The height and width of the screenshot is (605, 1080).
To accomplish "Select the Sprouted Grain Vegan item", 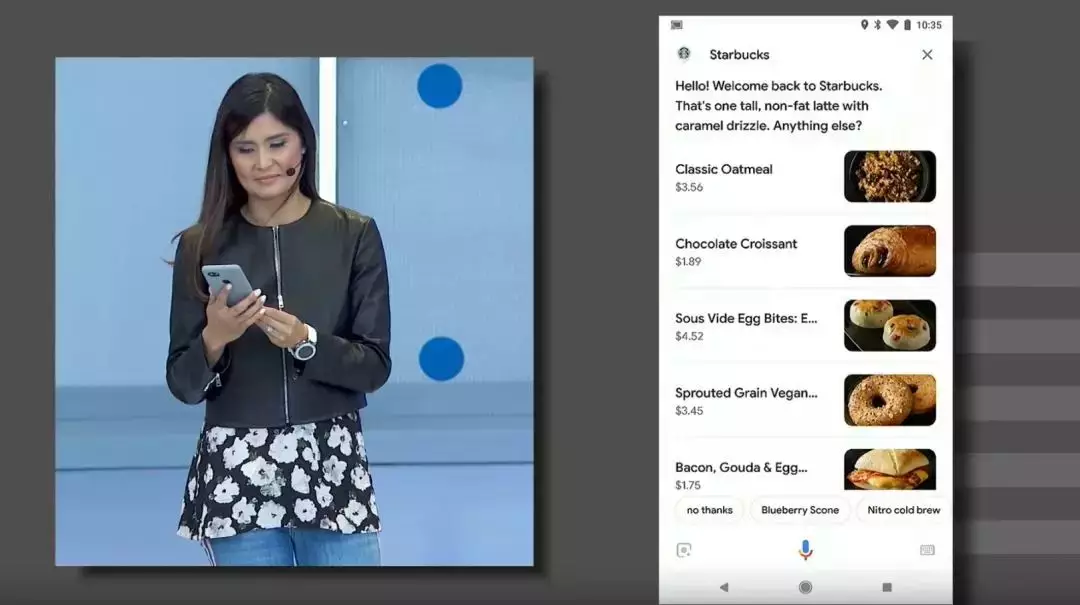I will pos(805,400).
